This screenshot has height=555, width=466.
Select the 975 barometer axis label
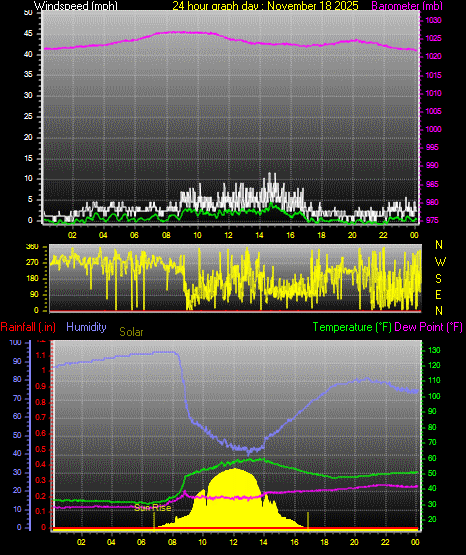coord(432,220)
